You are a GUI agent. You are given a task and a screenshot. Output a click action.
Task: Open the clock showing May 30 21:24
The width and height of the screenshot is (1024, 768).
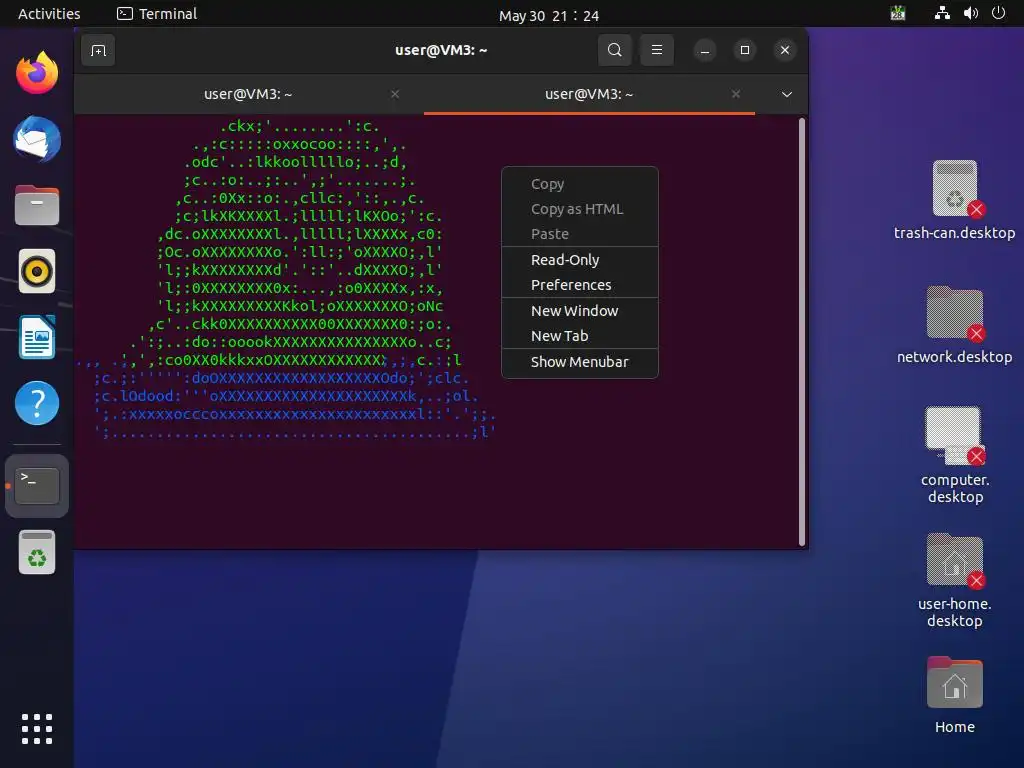pyautogui.click(x=549, y=15)
